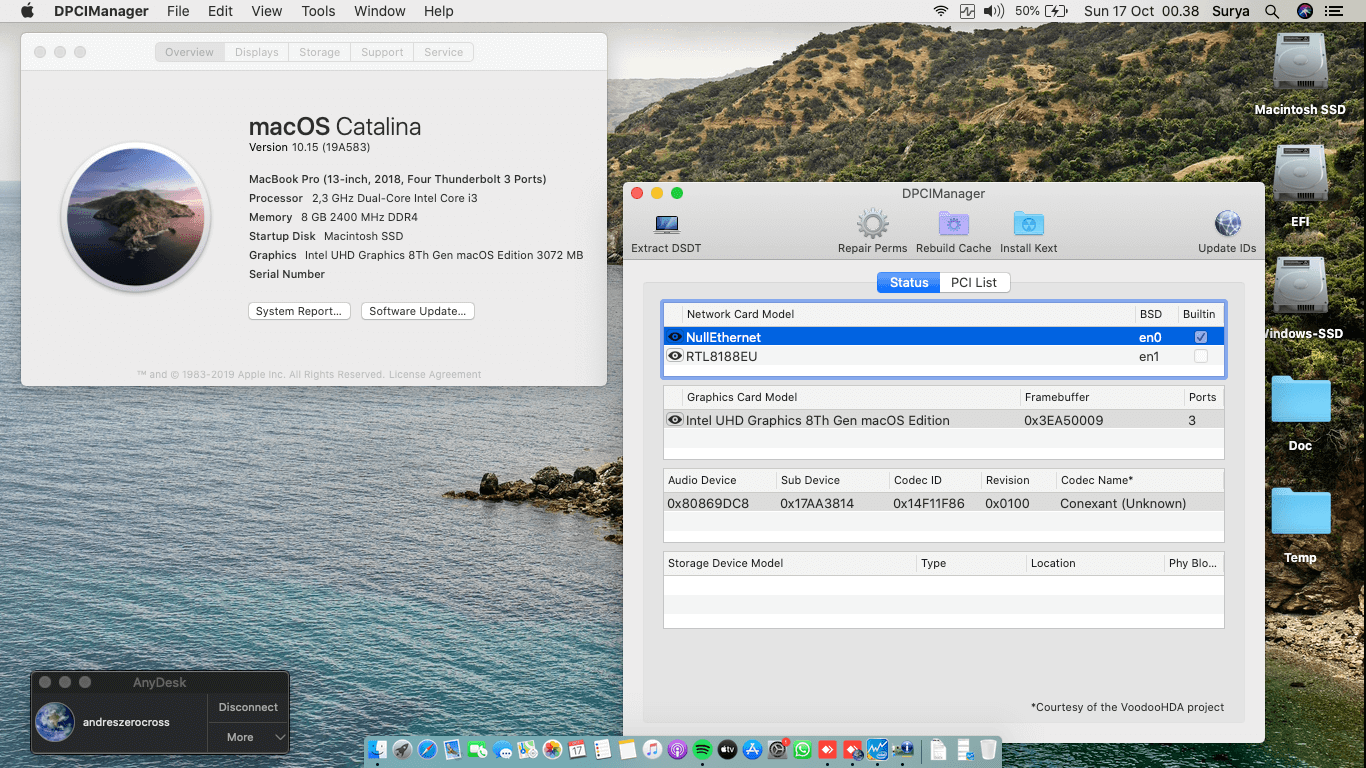Click the Software Update… button
This screenshot has width=1366, height=768.
417,311
